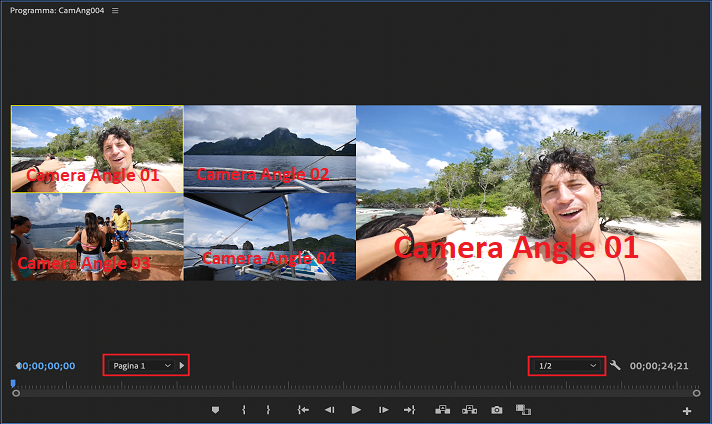Export frame with the camera icon
The width and height of the screenshot is (712, 424).
point(497,410)
